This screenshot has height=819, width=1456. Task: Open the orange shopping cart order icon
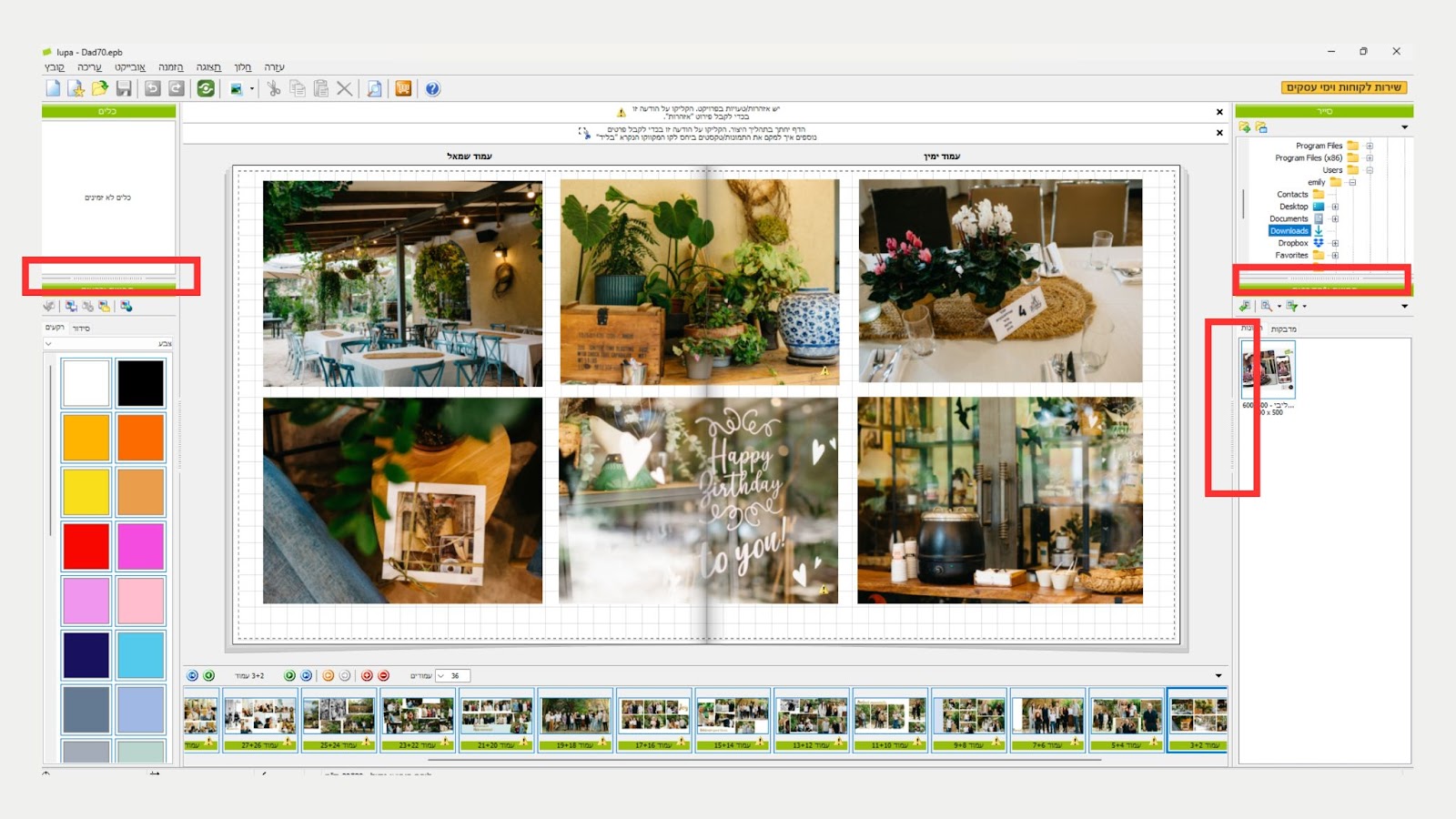(x=403, y=88)
